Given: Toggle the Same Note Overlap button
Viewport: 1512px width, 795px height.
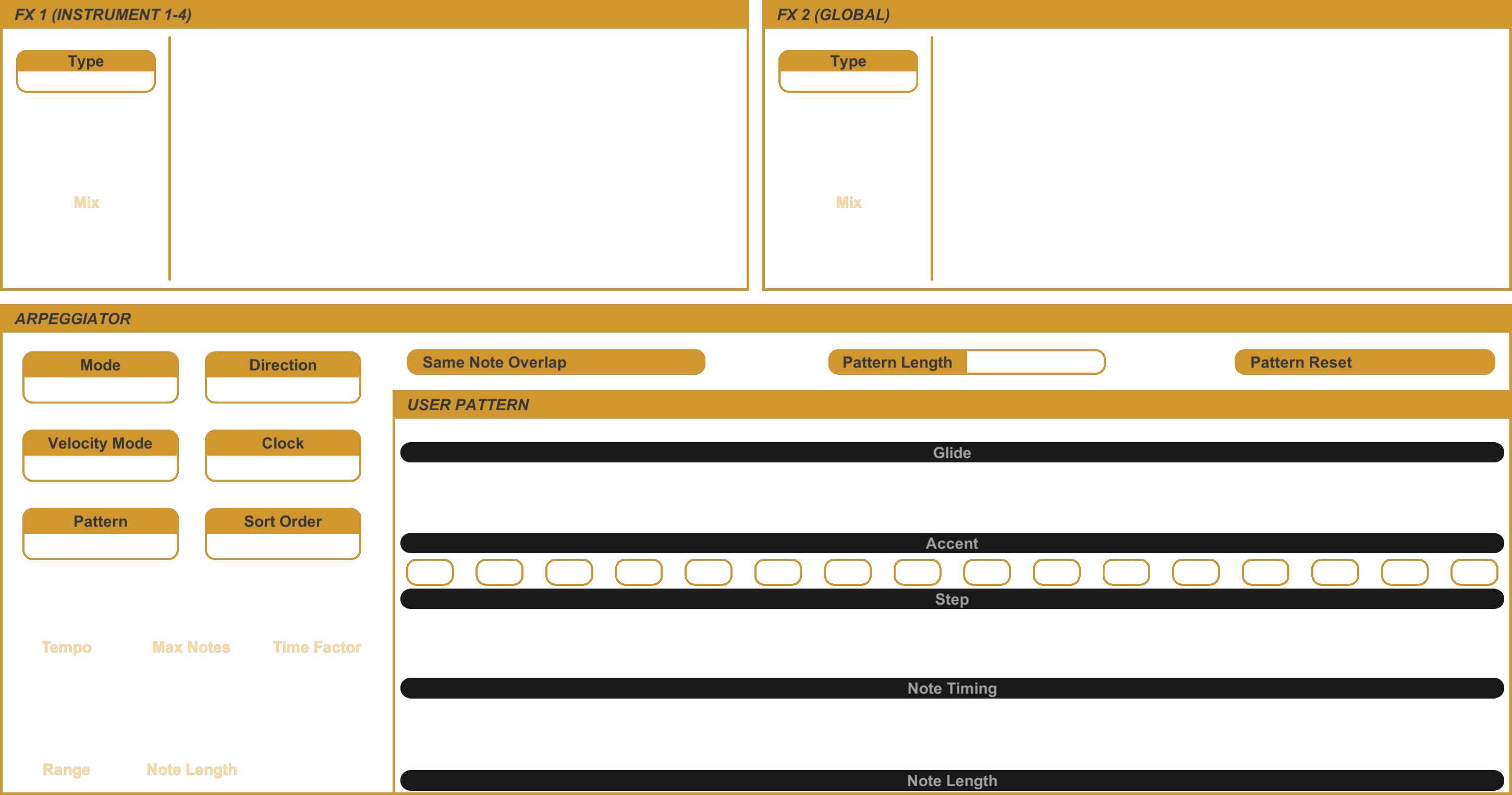Looking at the screenshot, I should (556, 362).
